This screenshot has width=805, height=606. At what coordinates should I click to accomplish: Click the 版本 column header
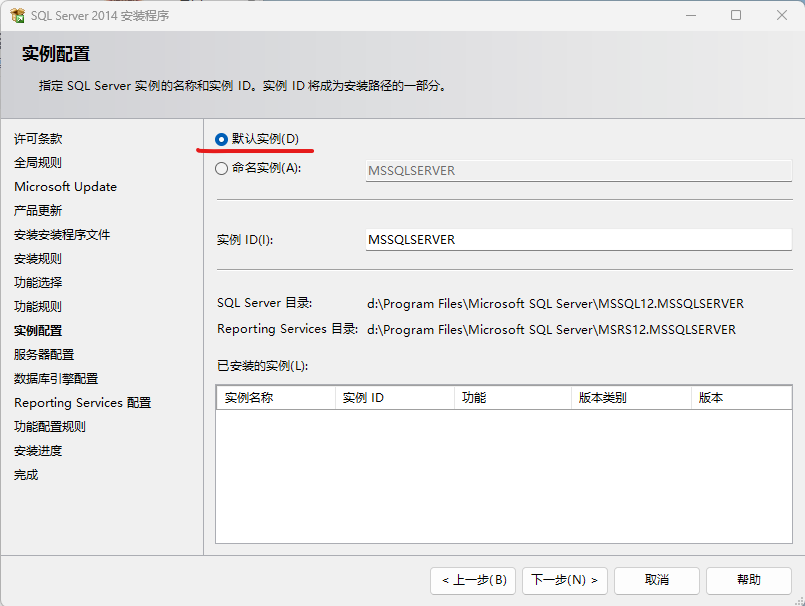point(741,397)
